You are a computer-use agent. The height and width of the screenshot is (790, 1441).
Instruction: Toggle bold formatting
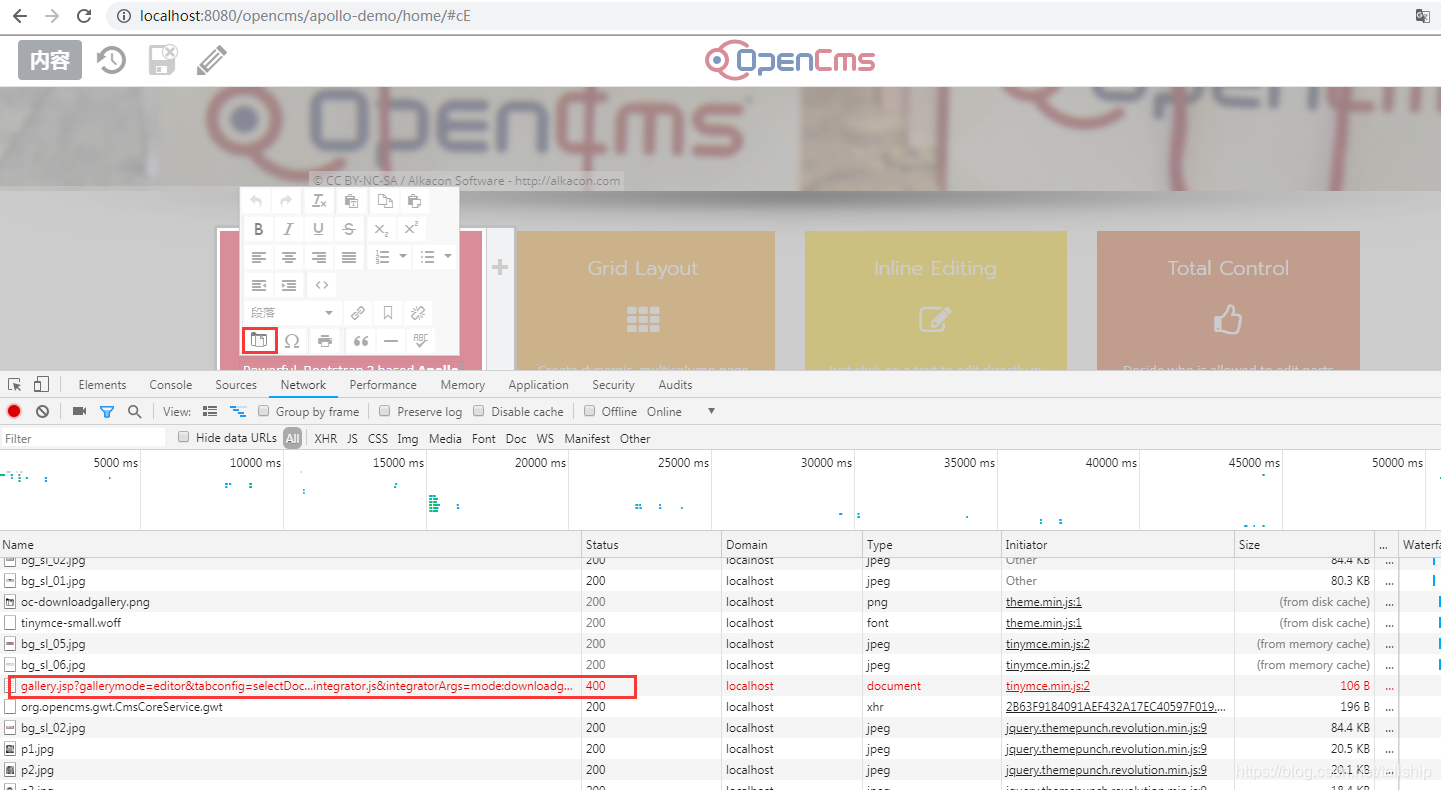coord(258,229)
